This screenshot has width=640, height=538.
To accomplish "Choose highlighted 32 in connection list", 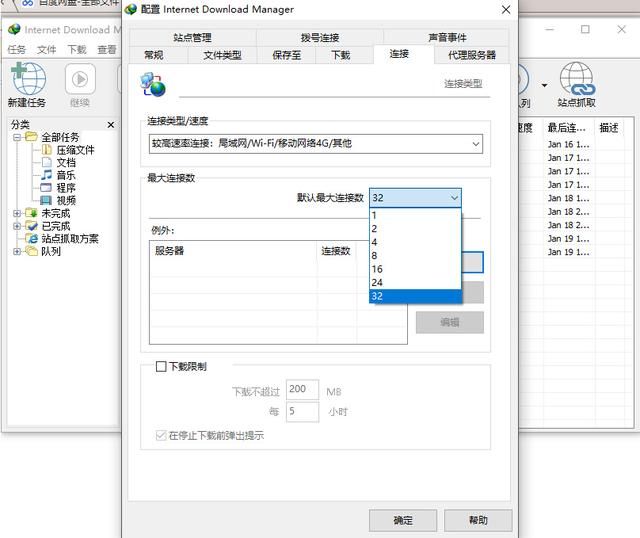I will 415,296.
